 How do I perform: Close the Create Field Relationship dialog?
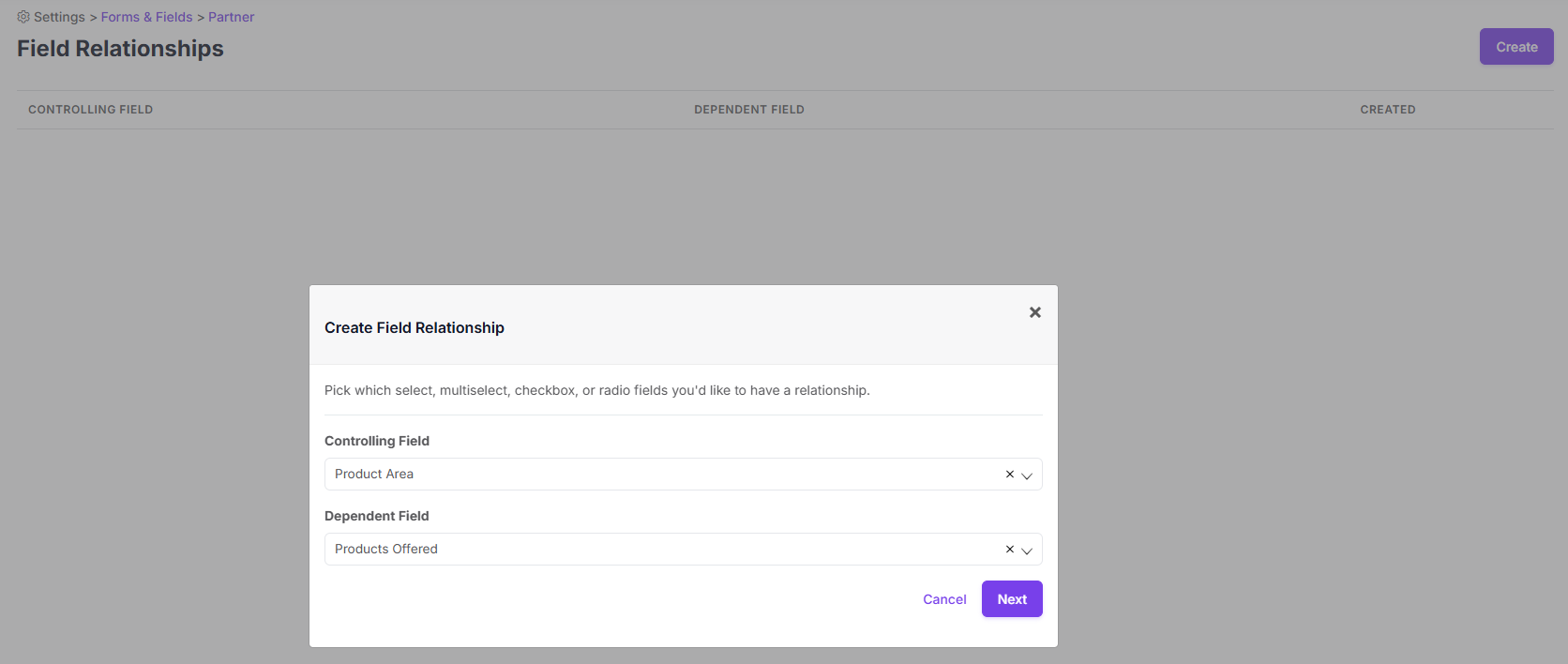[x=1035, y=312]
